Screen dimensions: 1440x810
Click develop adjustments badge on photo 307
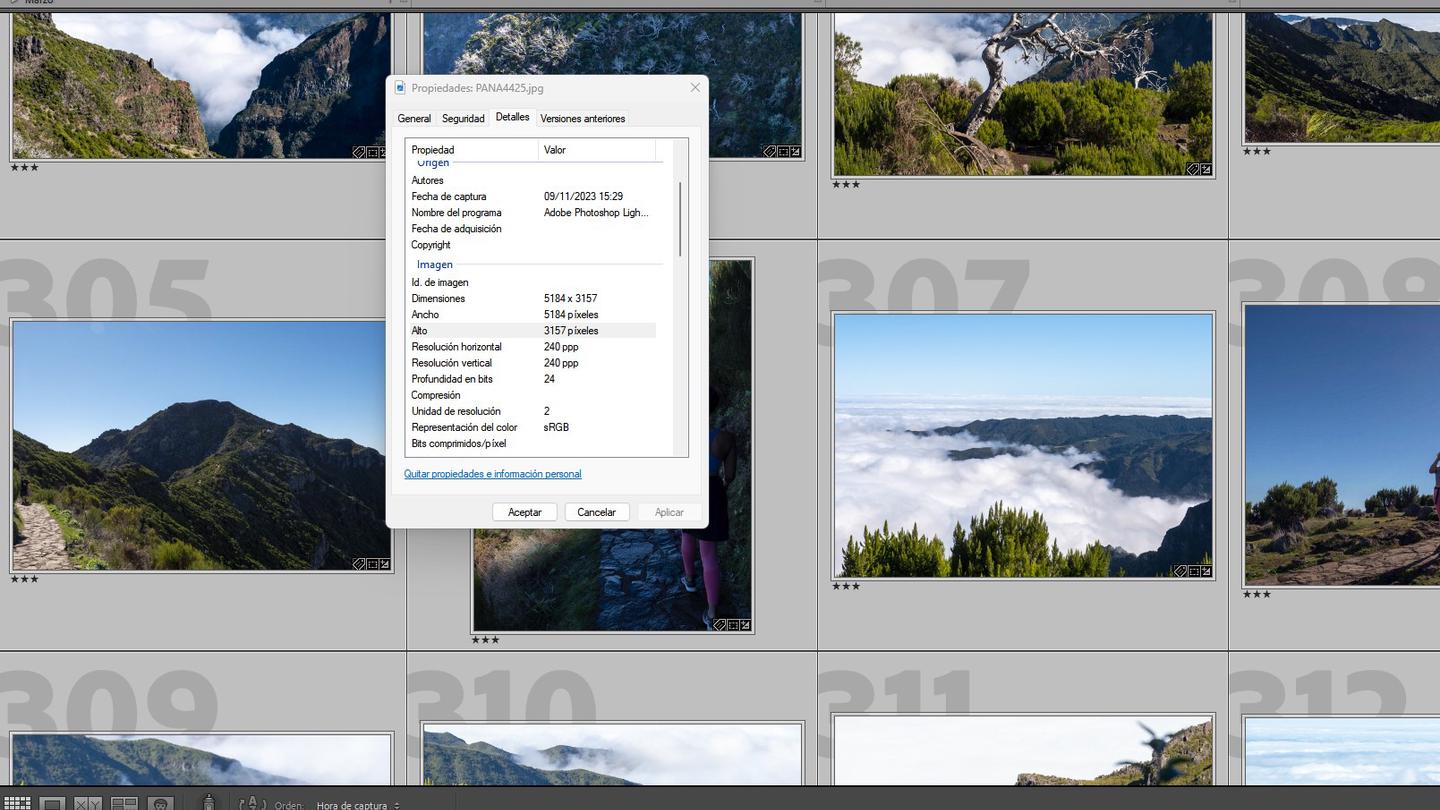tap(1206, 571)
